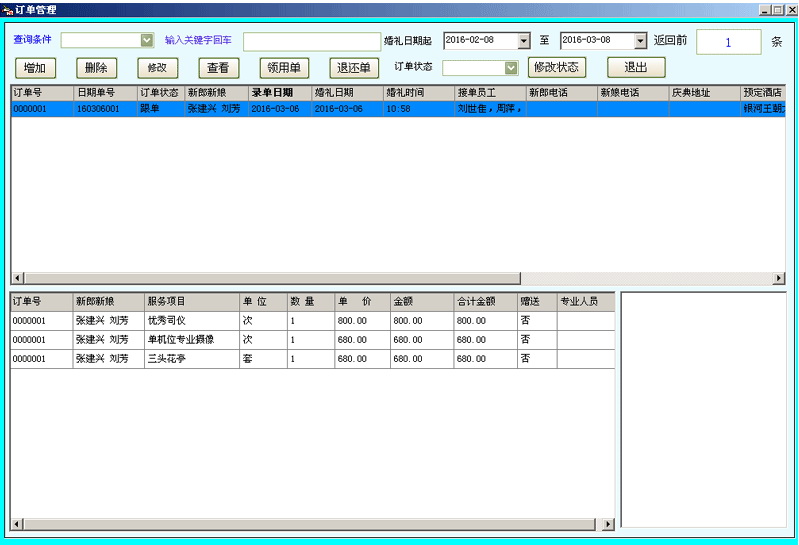This screenshot has height=545, width=799.
Task: Select the 单机位专业摄像 service row
Action: [312, 340]
